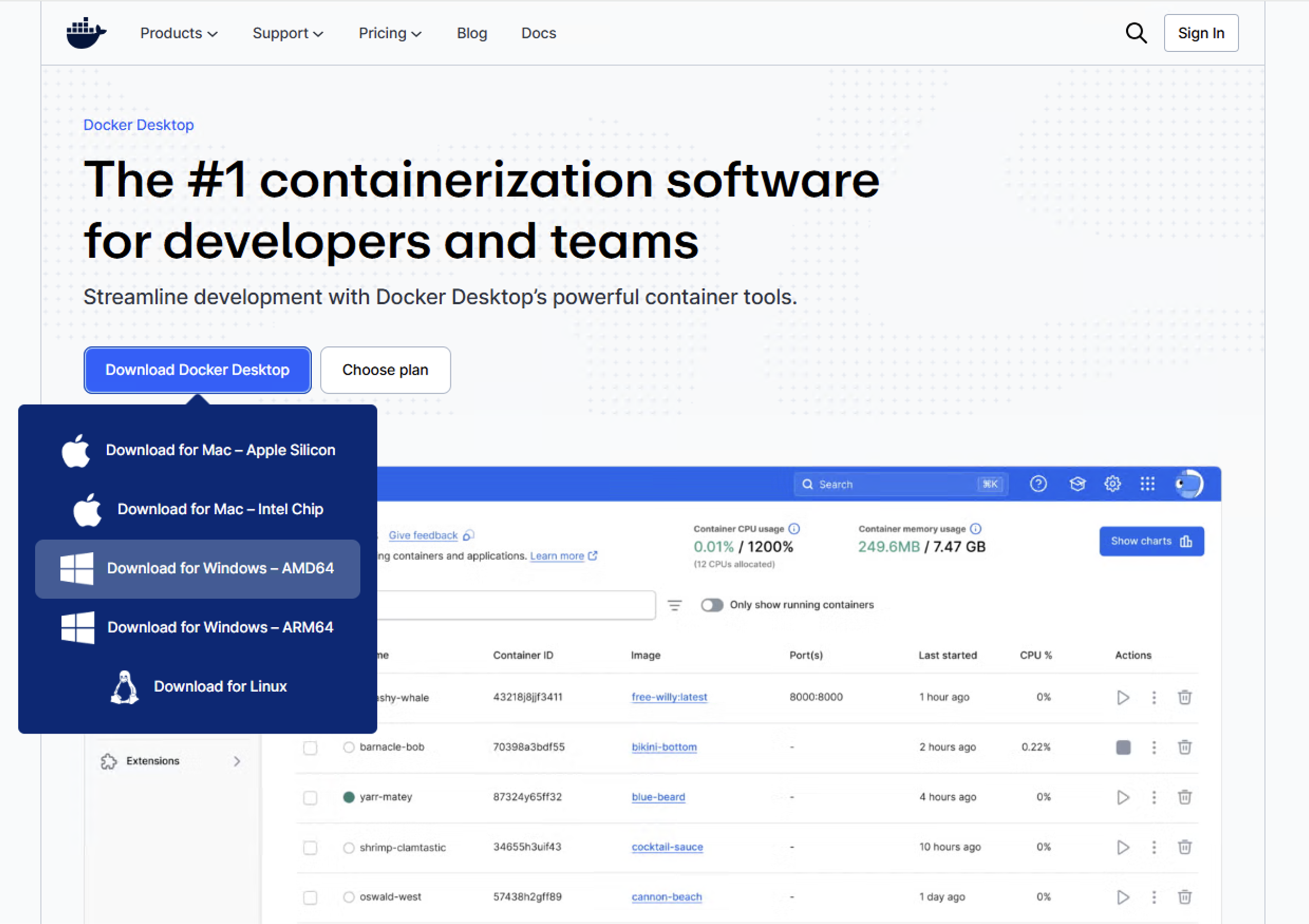The image size is (1309, 924).
Task: Open more options for free-willy:latest row
Action: (x=1154, y=697)
